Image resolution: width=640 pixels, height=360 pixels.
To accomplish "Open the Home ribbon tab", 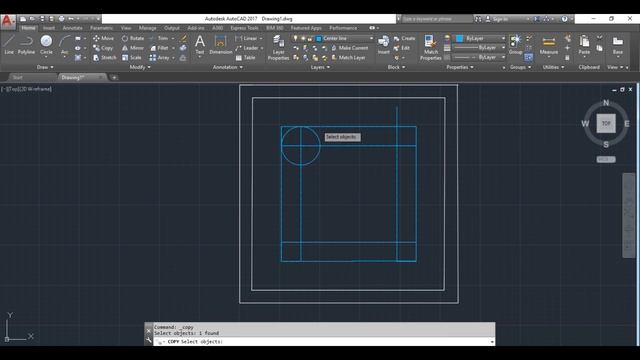I will coord(28,28).
